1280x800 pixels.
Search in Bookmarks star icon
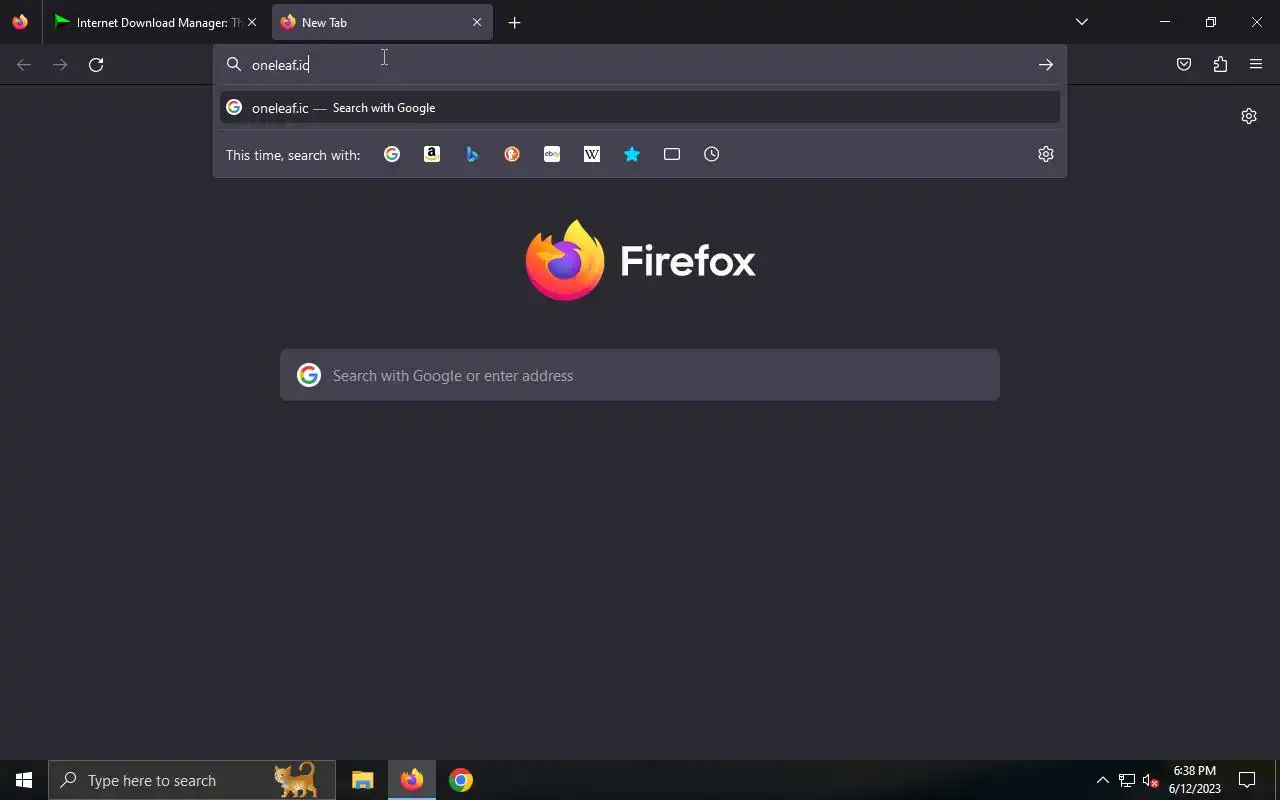tap(632, 154)
